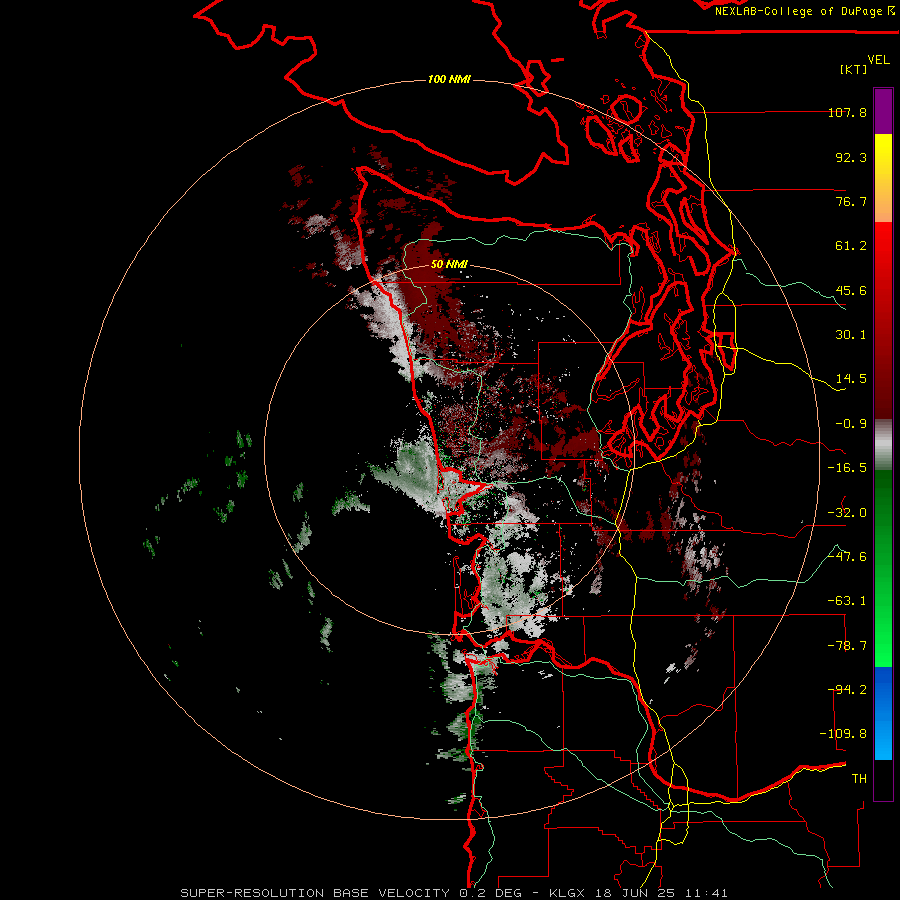
Task: Click the -32.0 legend value
Action: click(x=847, y=513)
